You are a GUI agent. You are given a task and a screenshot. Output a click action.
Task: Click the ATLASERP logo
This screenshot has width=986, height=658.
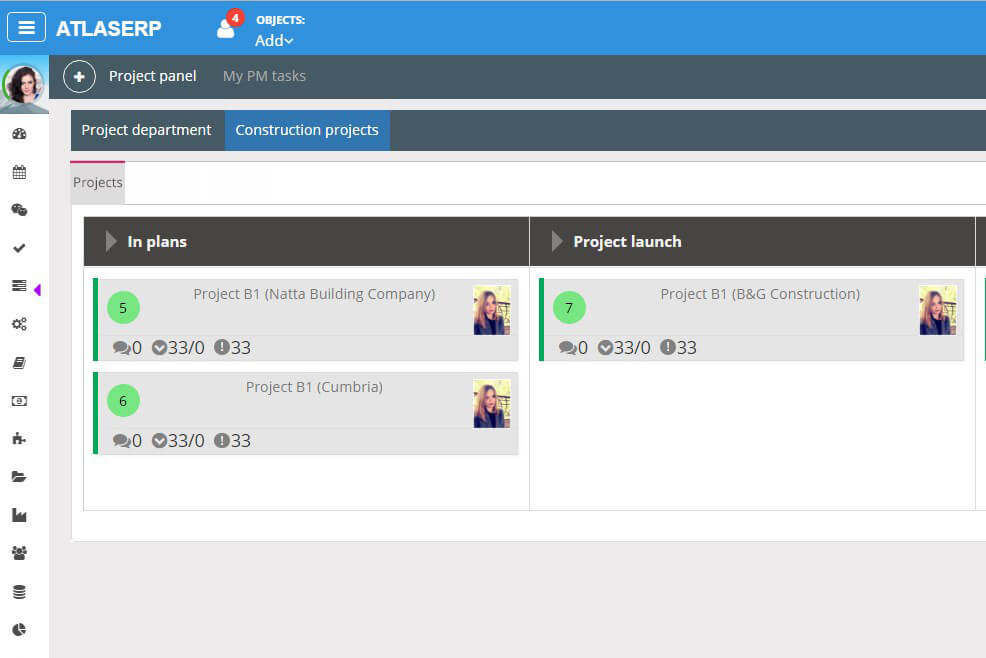click(x=109, y=28)
